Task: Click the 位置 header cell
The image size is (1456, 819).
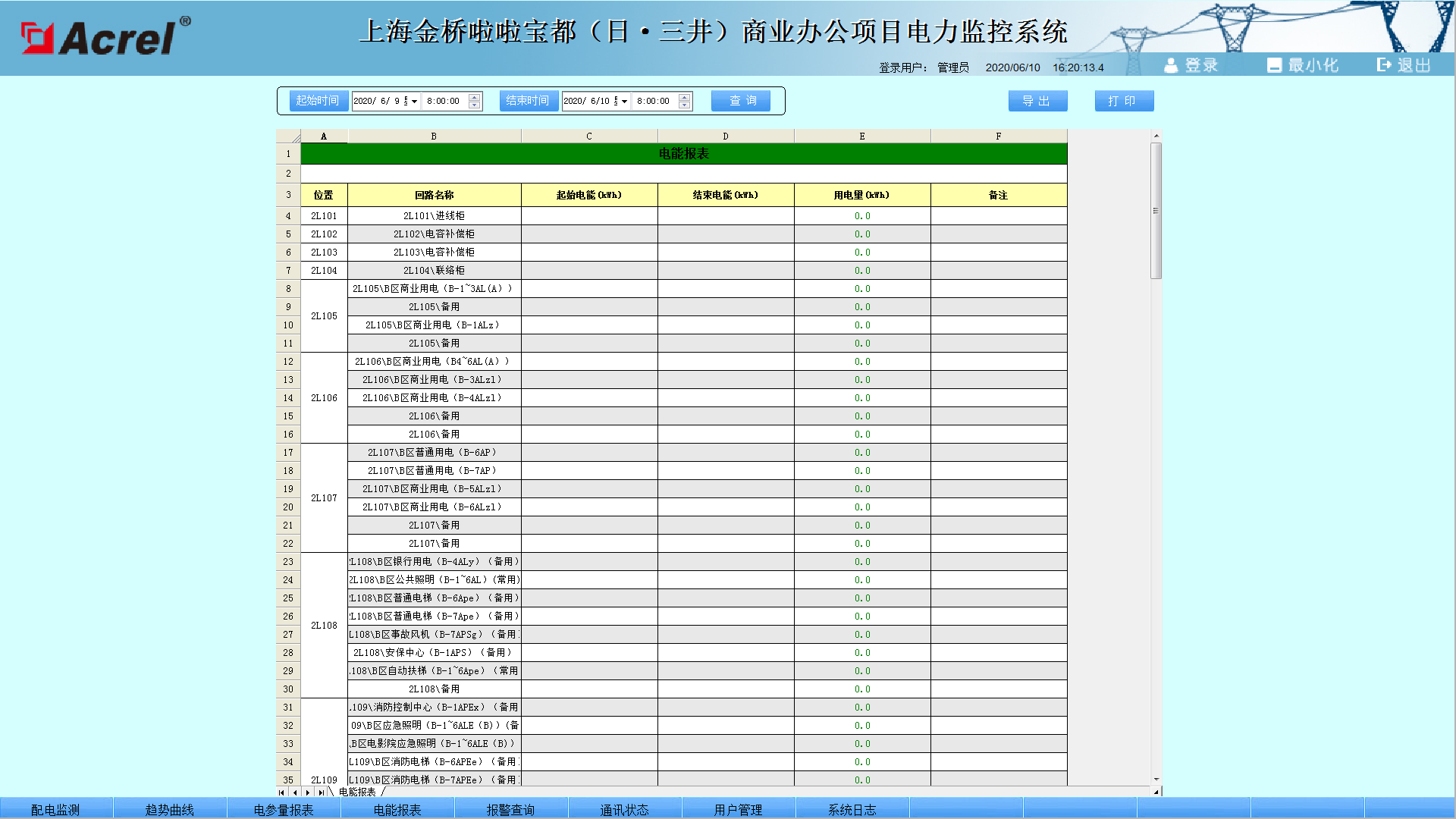Action: 324,195
